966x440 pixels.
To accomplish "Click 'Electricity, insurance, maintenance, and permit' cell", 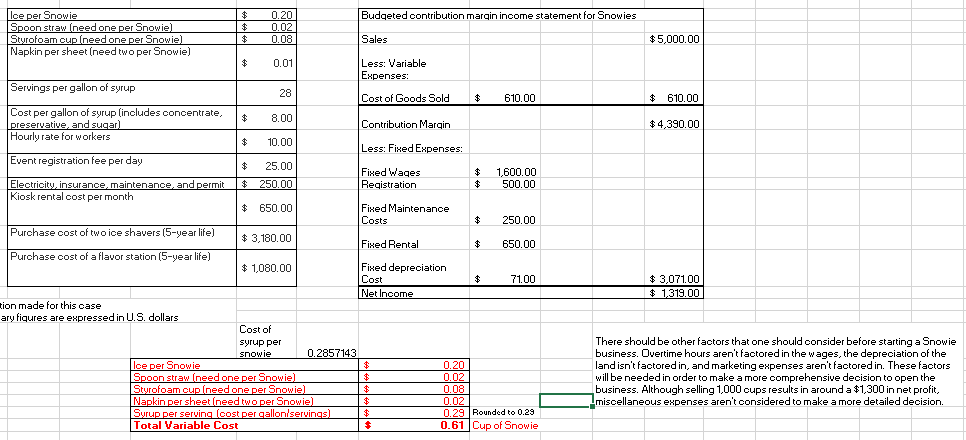I will [122, 183].
